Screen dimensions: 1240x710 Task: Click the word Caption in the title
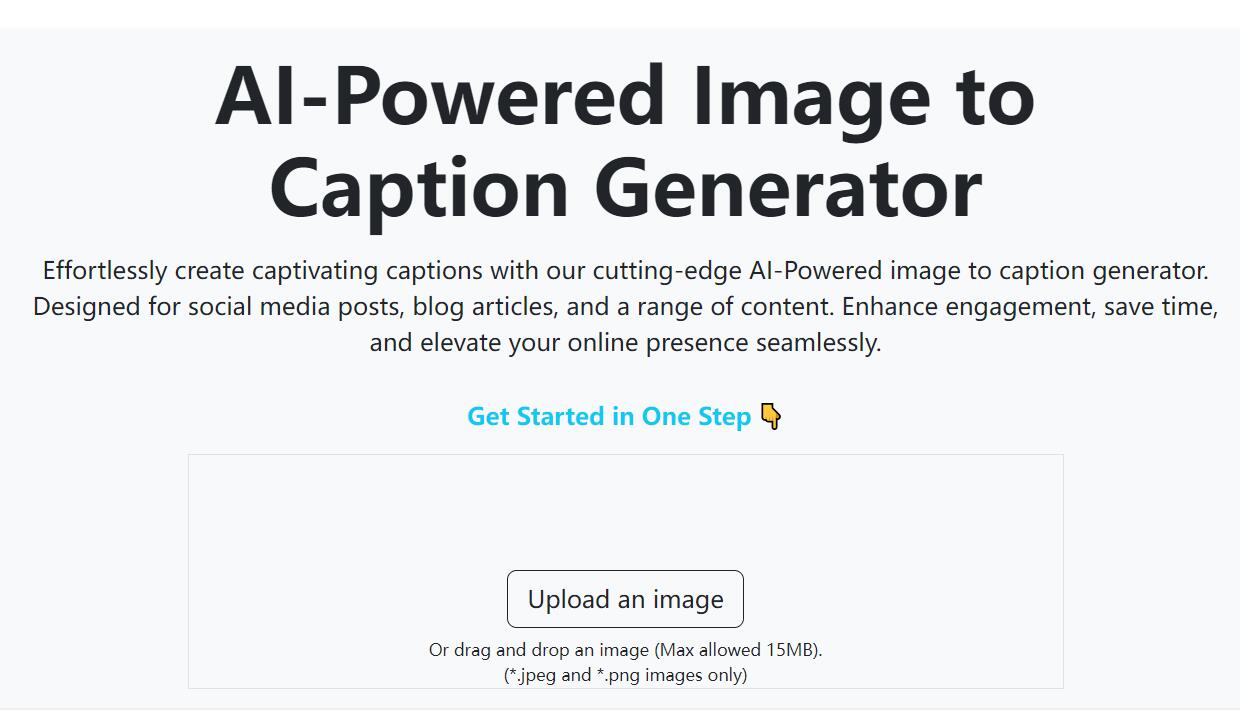click(419, 190)
